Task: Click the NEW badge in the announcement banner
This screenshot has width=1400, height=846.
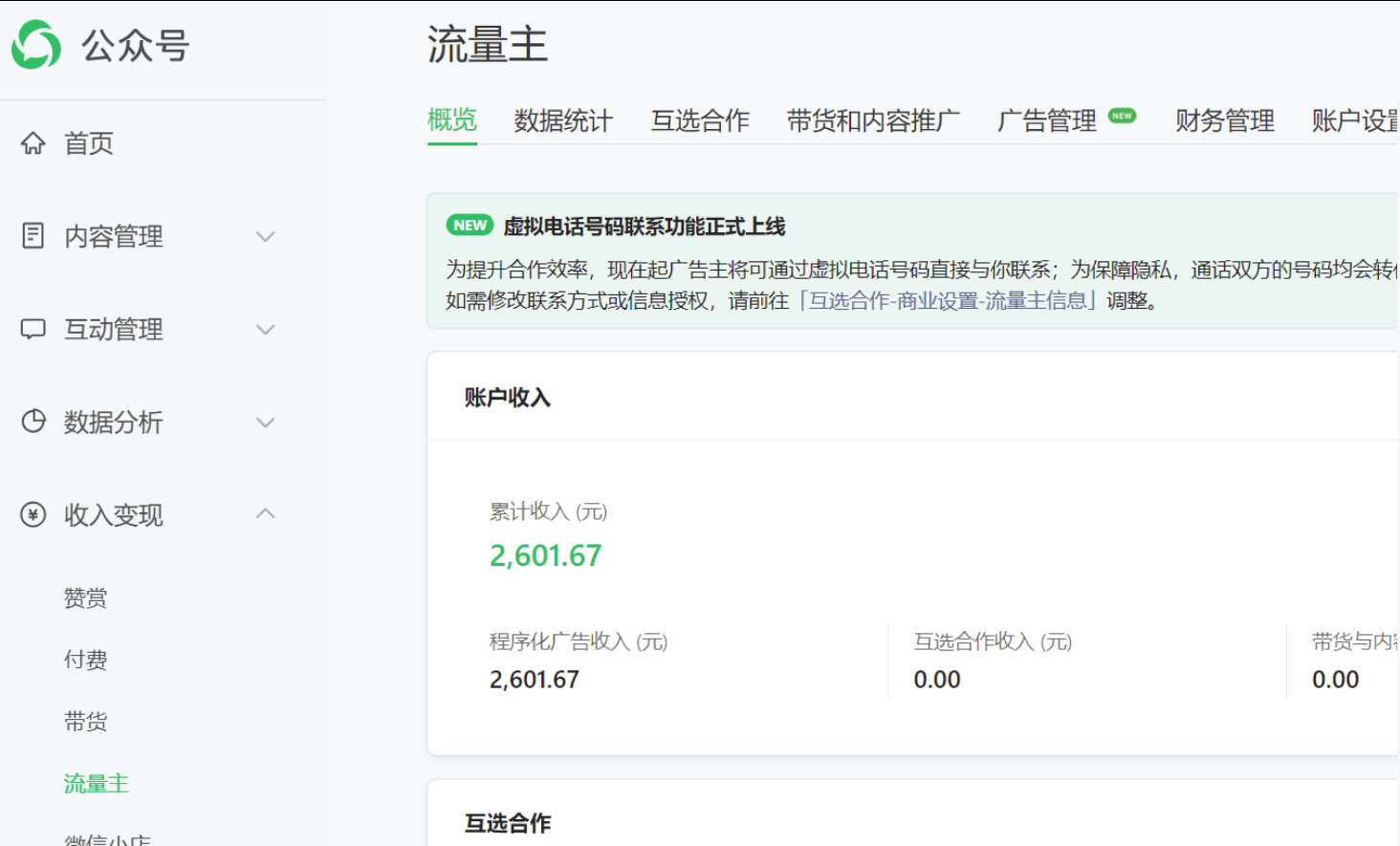Action: 469,225
